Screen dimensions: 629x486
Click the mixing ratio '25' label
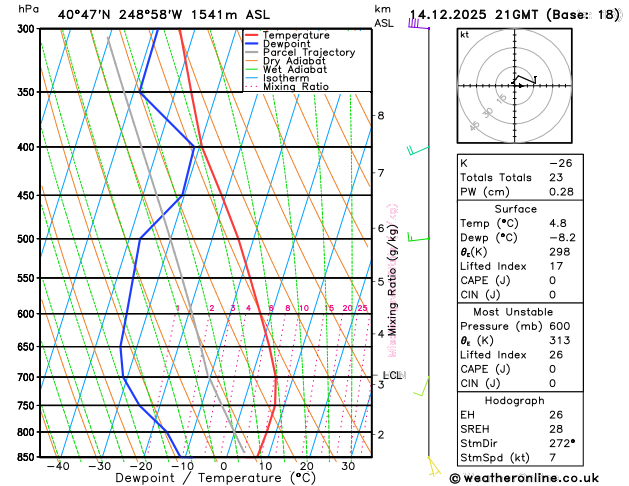(362, 308)
